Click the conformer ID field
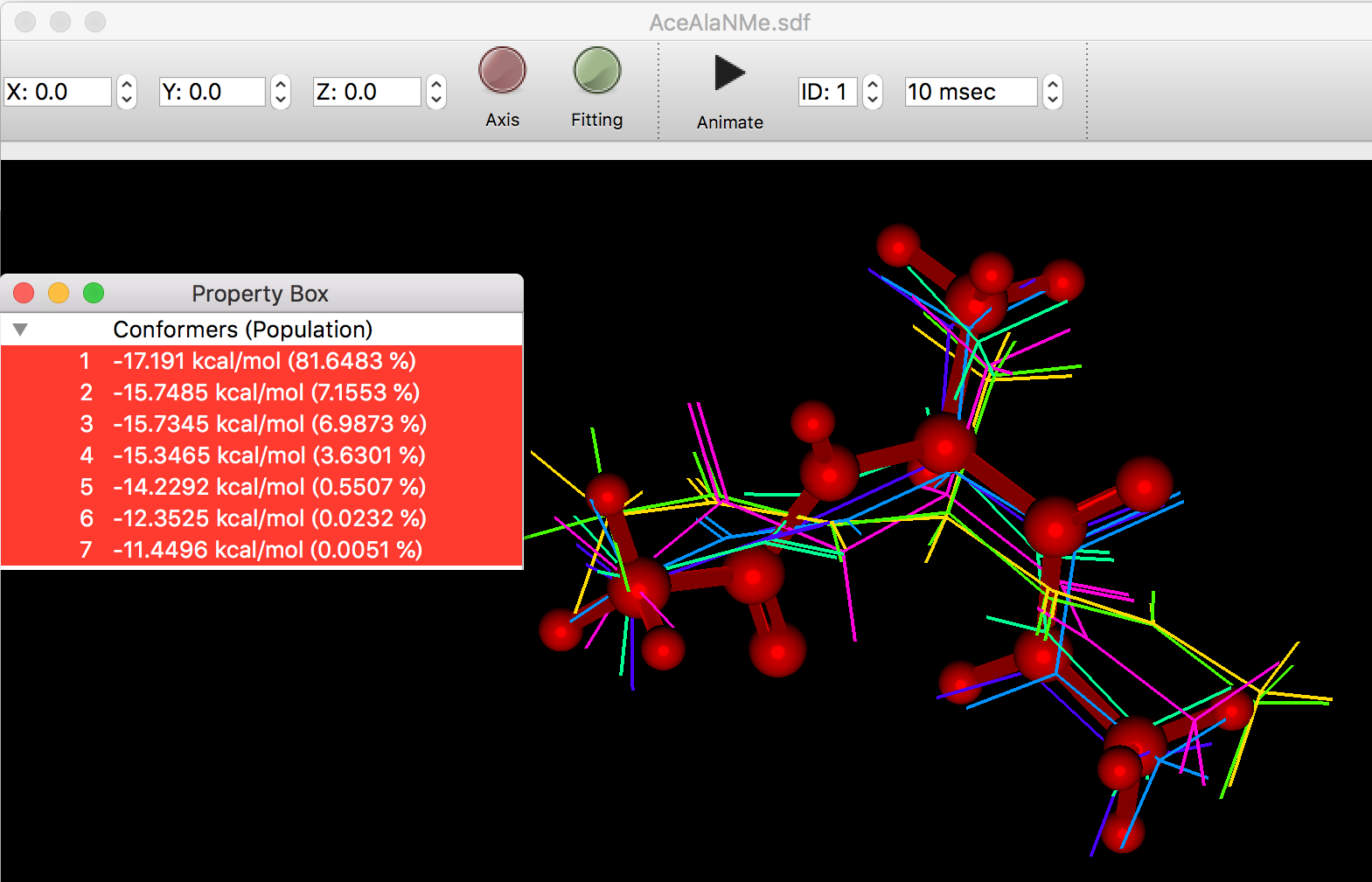The height and width of the screenshot is (882, 1372). 826,92
